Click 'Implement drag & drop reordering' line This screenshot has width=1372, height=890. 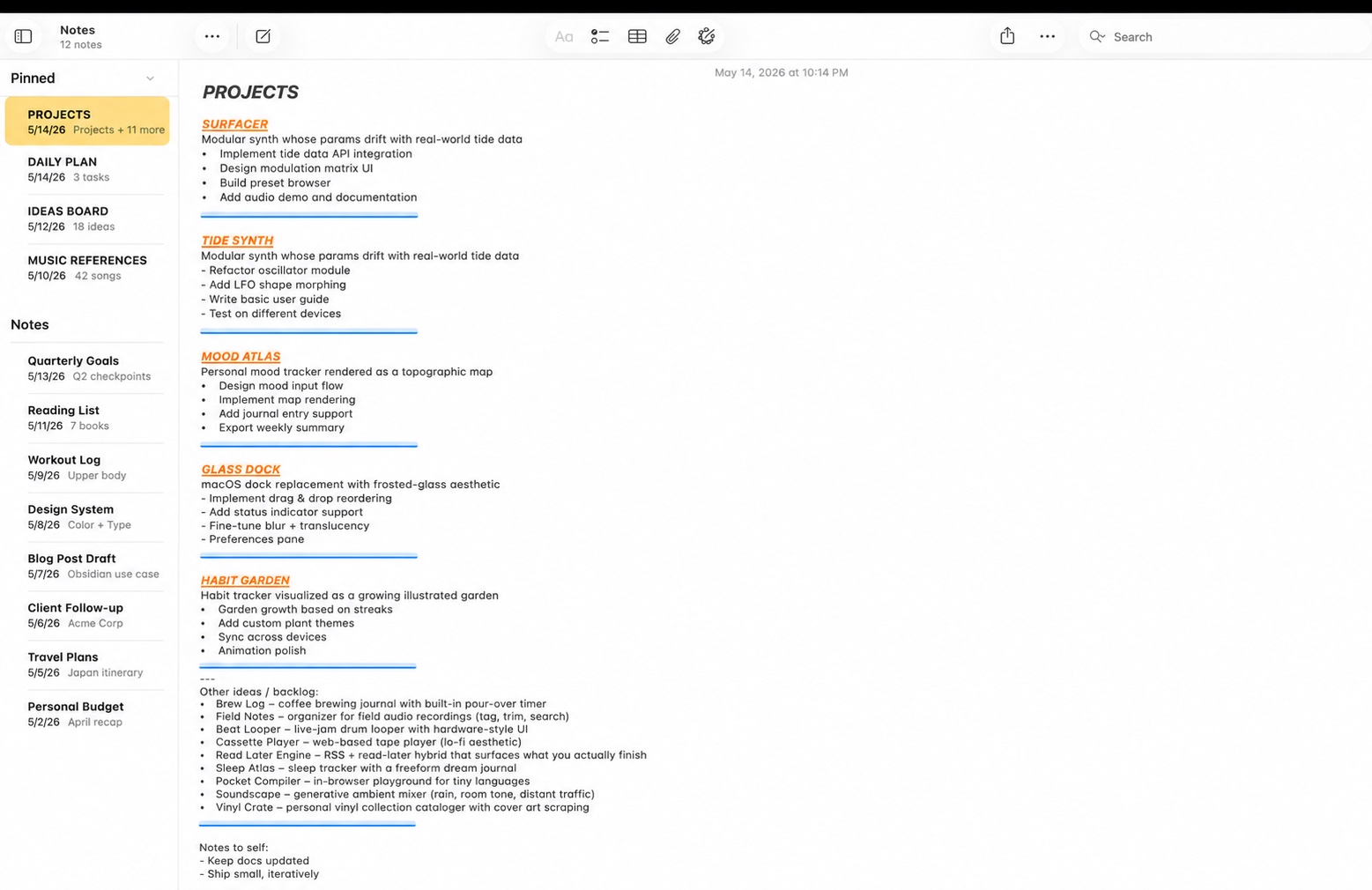pyautogui.click(x=296, y=499)
